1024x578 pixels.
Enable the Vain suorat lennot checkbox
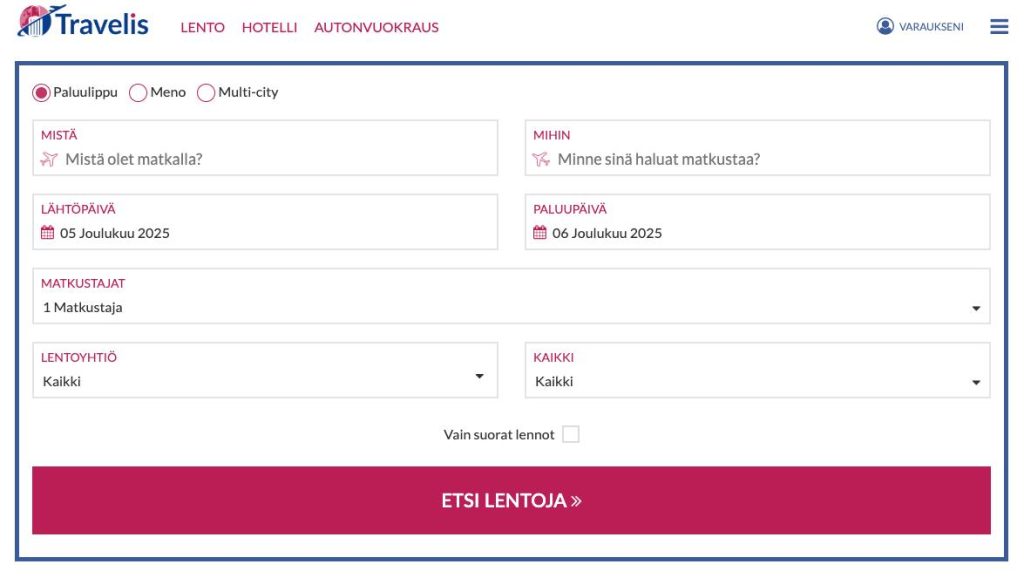point(570,434)
